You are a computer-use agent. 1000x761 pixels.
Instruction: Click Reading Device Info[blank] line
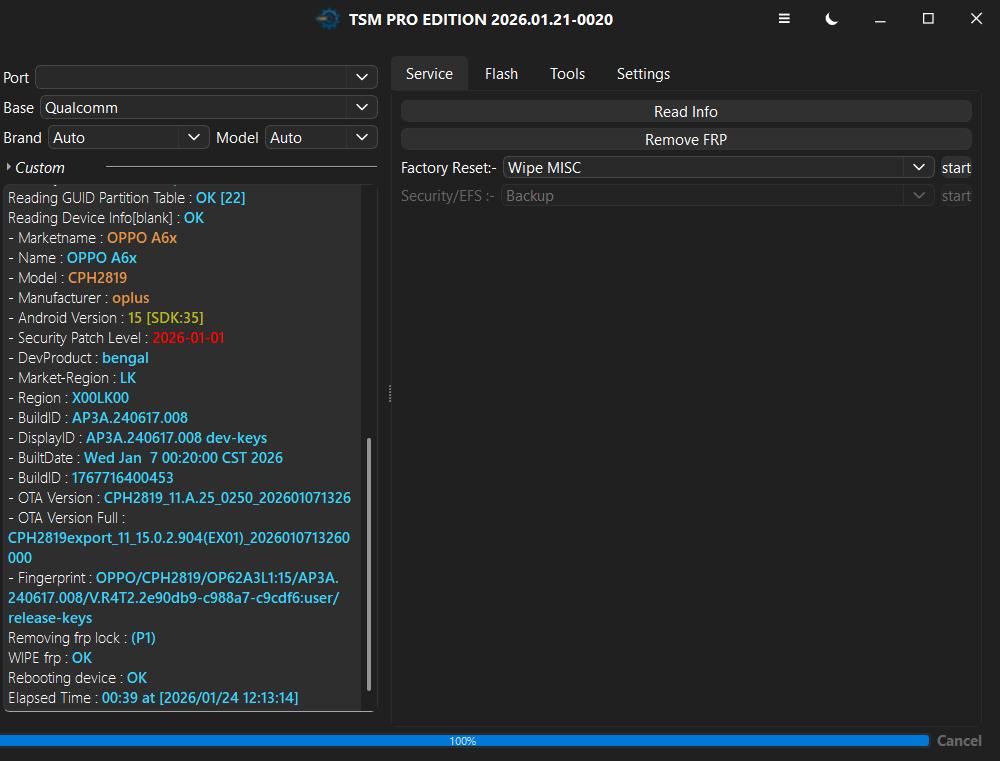pos(106,217)
